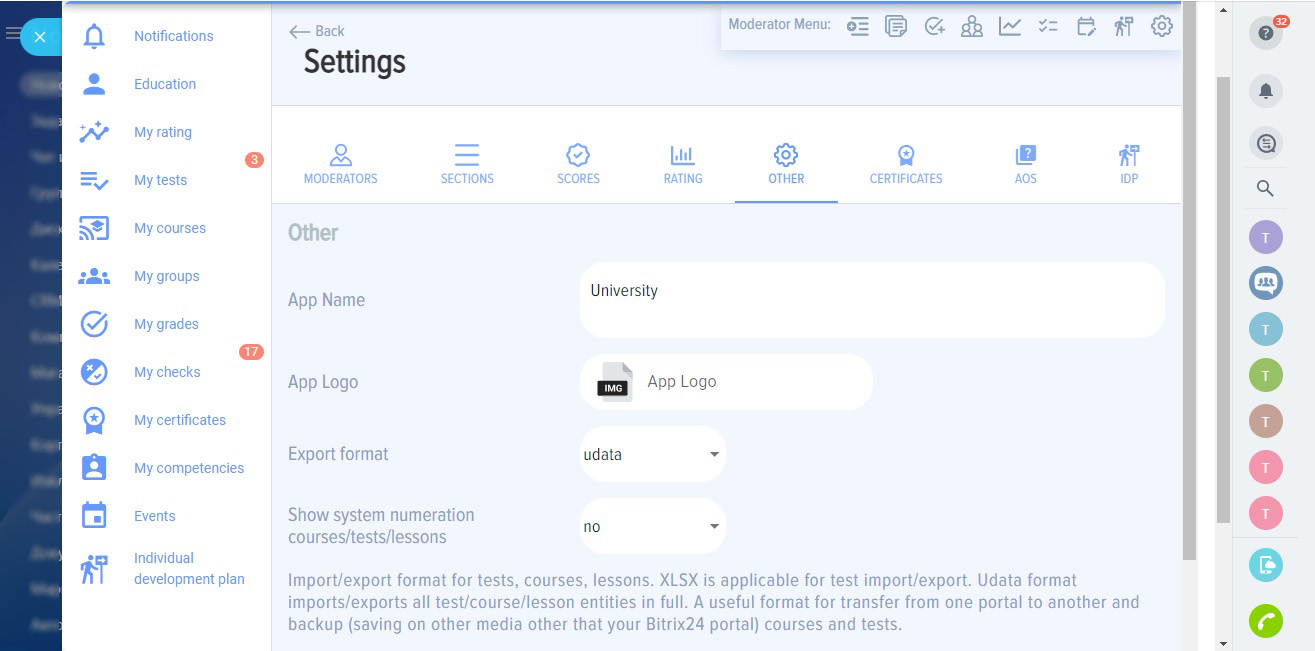Close the side panel with X button
The height and width of the screenshot is (651, 1315).
(40, 37)
